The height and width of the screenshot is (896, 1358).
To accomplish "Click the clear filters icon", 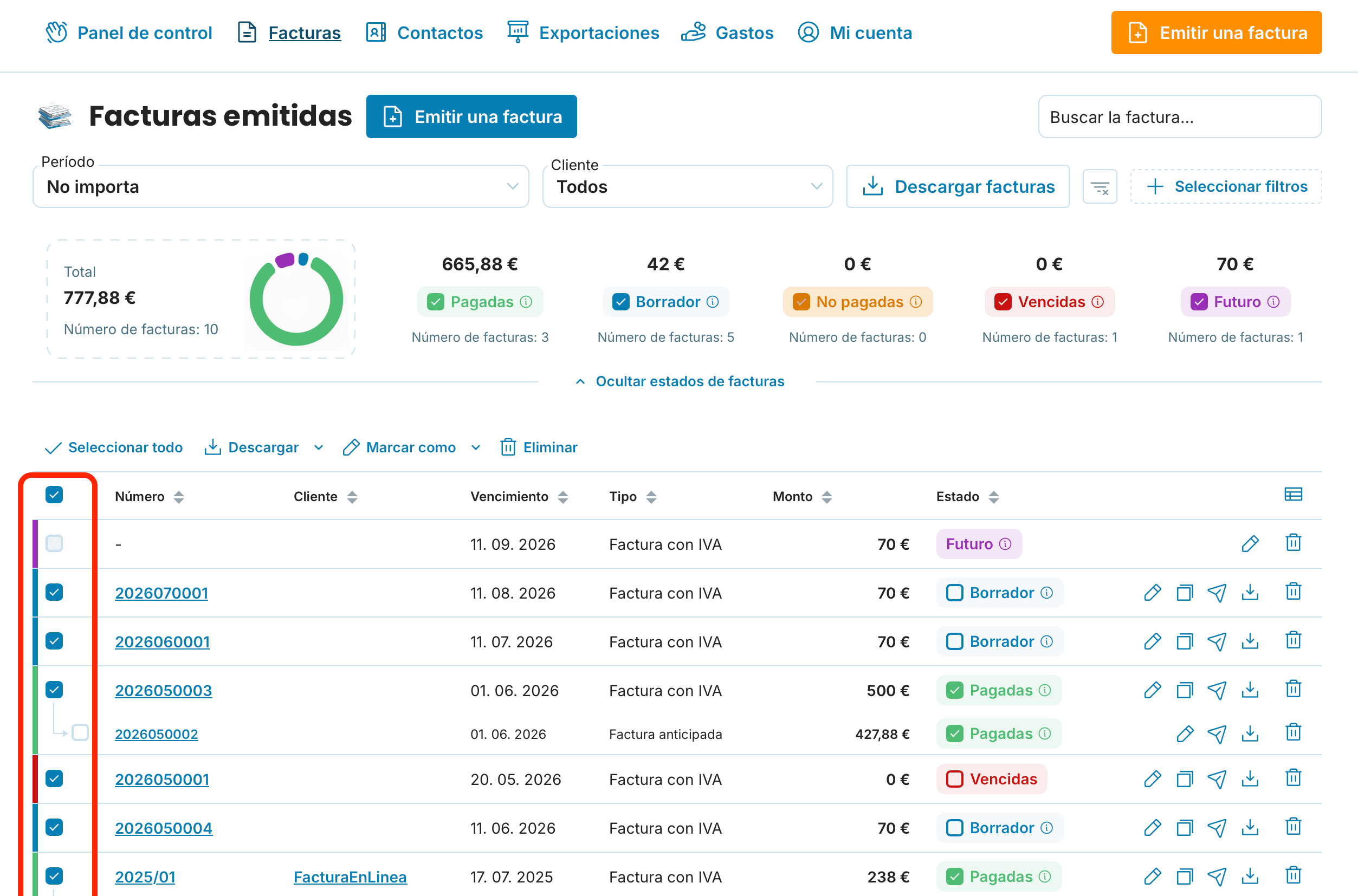I will coord(1100,187).
